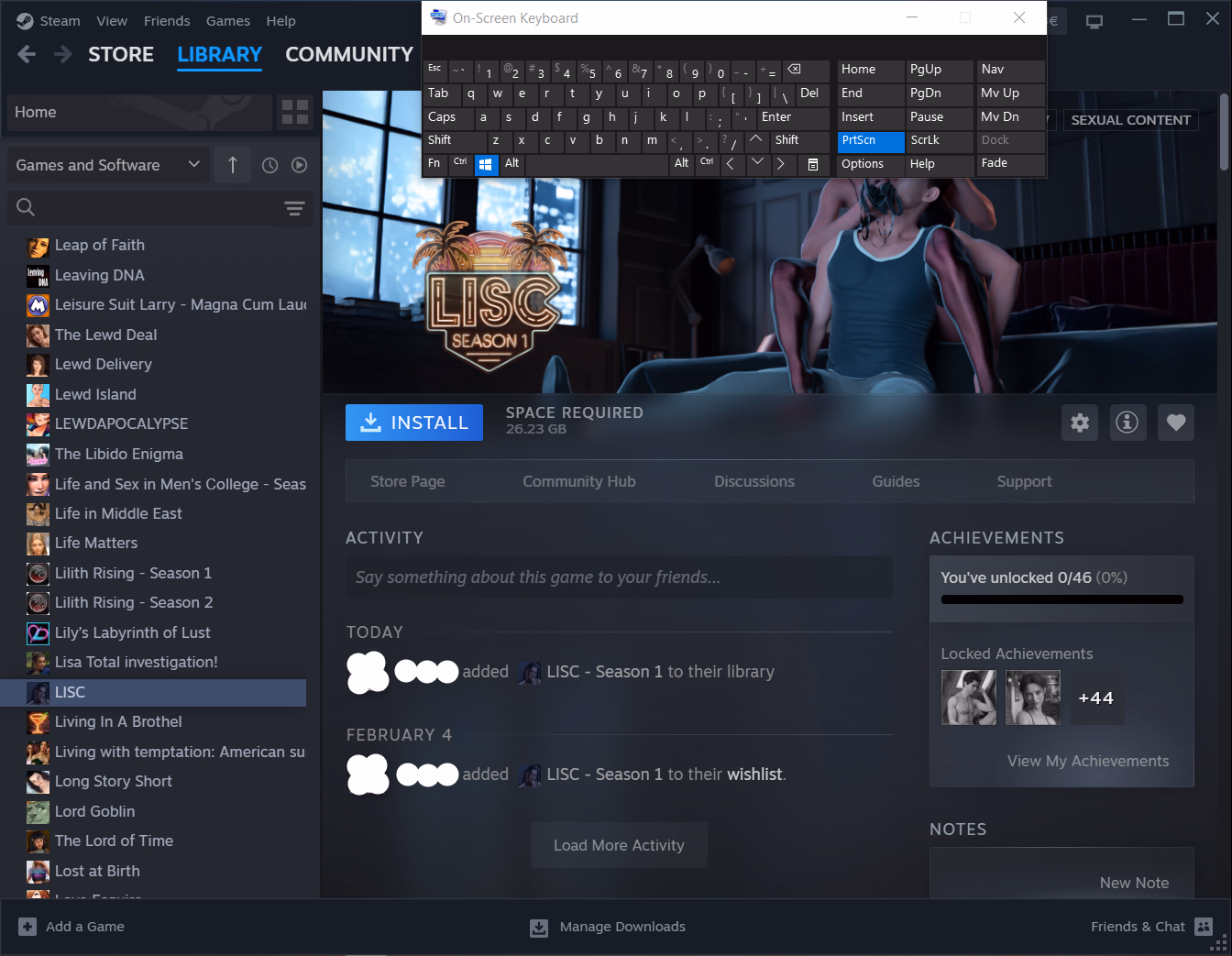
Task: Open the Store Page link
Action: [x=408, y=481]
